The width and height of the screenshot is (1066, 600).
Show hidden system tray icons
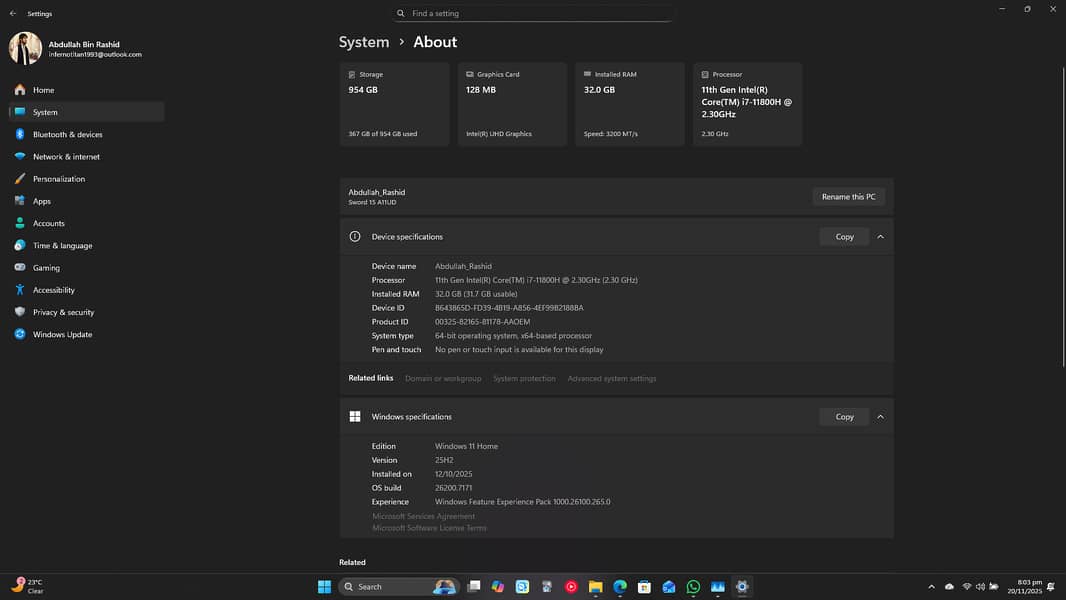click(931, 587)
